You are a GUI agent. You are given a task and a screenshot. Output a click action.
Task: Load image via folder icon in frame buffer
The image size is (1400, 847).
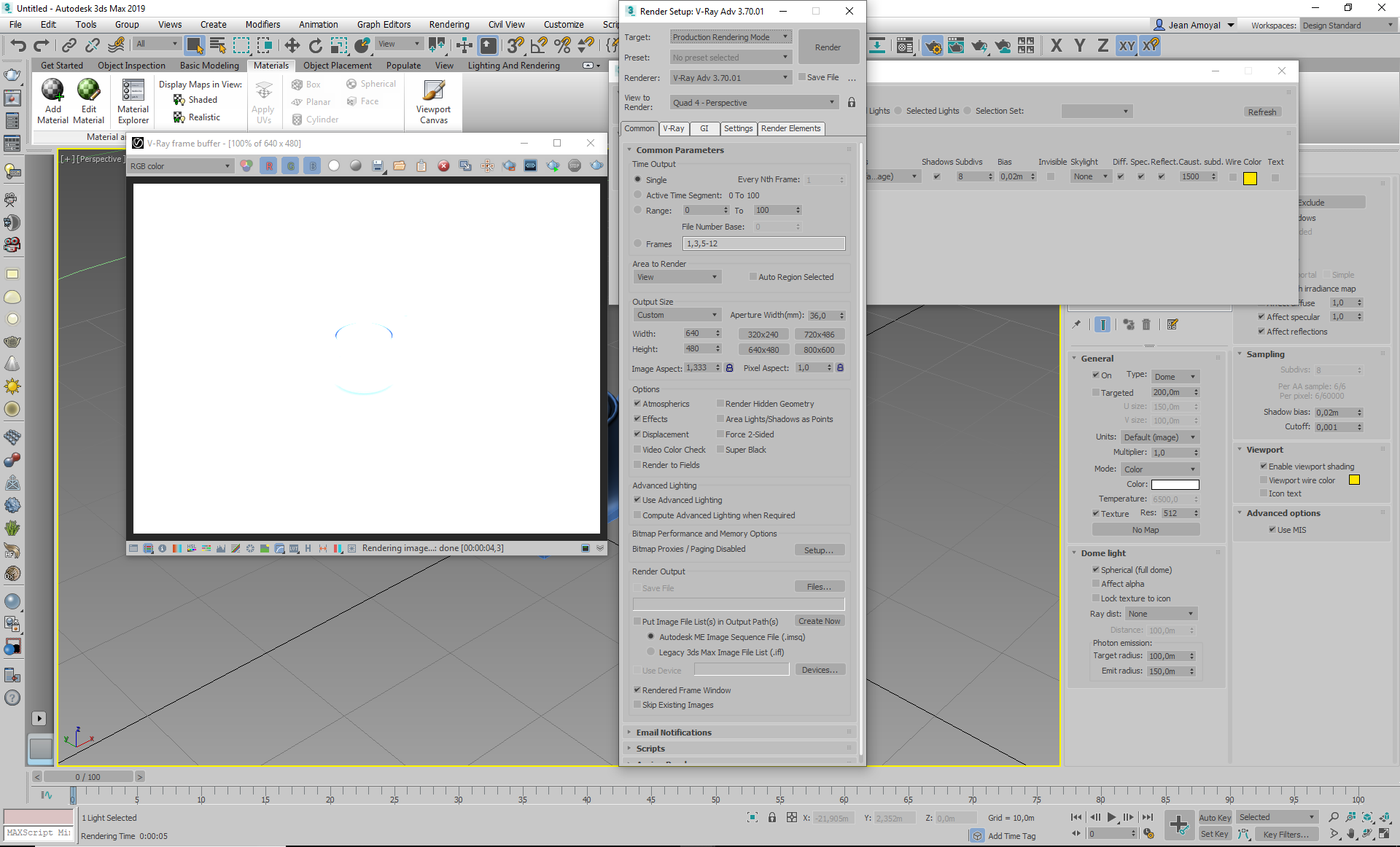coord(399,166)
